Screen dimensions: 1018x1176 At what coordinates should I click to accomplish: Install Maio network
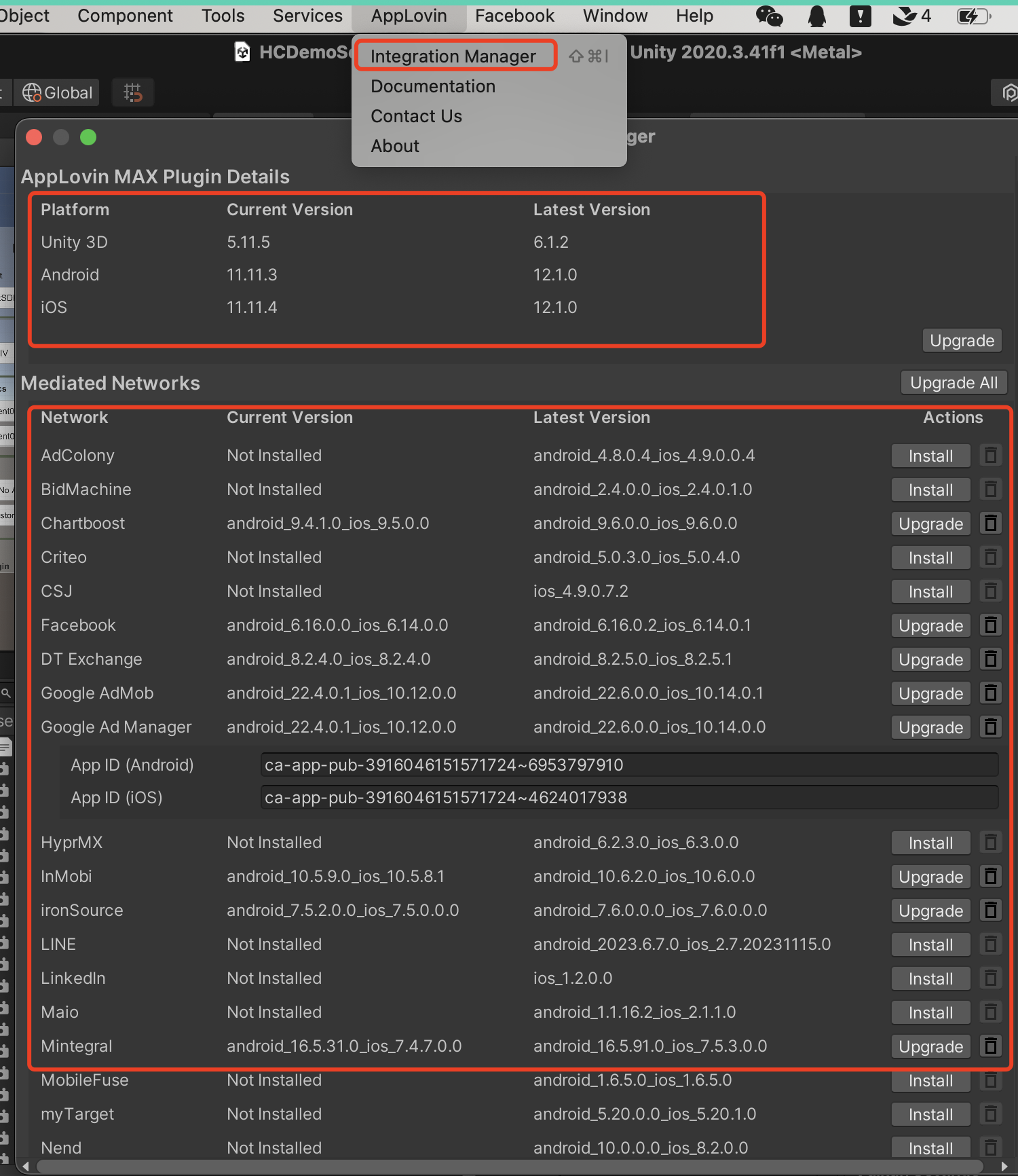tap(930, 1013)
